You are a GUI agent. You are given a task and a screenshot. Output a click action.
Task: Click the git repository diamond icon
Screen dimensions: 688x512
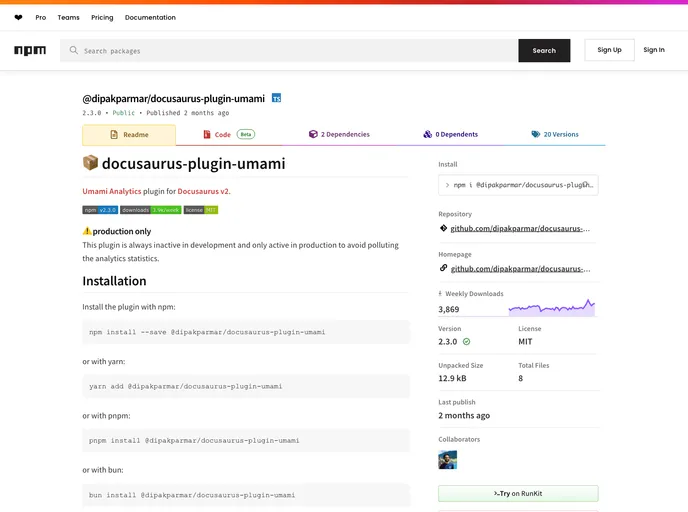point(443,228)
